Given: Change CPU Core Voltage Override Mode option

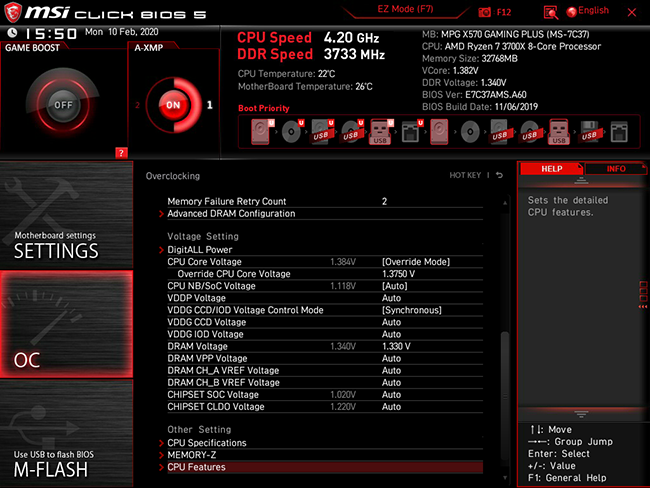Looking at the screenshot, I should [x=416, y=262].
